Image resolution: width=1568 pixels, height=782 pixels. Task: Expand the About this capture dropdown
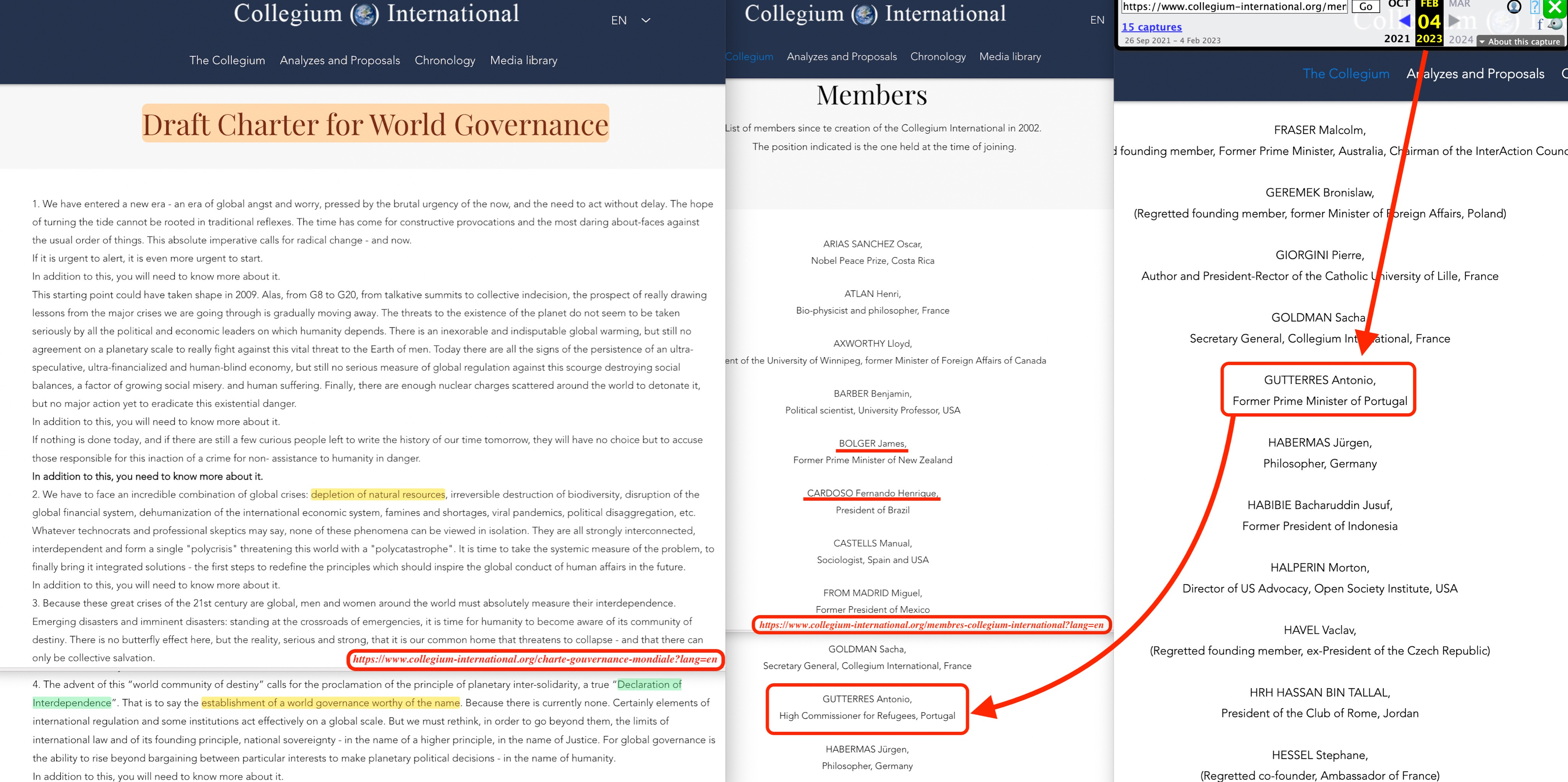1519,41
